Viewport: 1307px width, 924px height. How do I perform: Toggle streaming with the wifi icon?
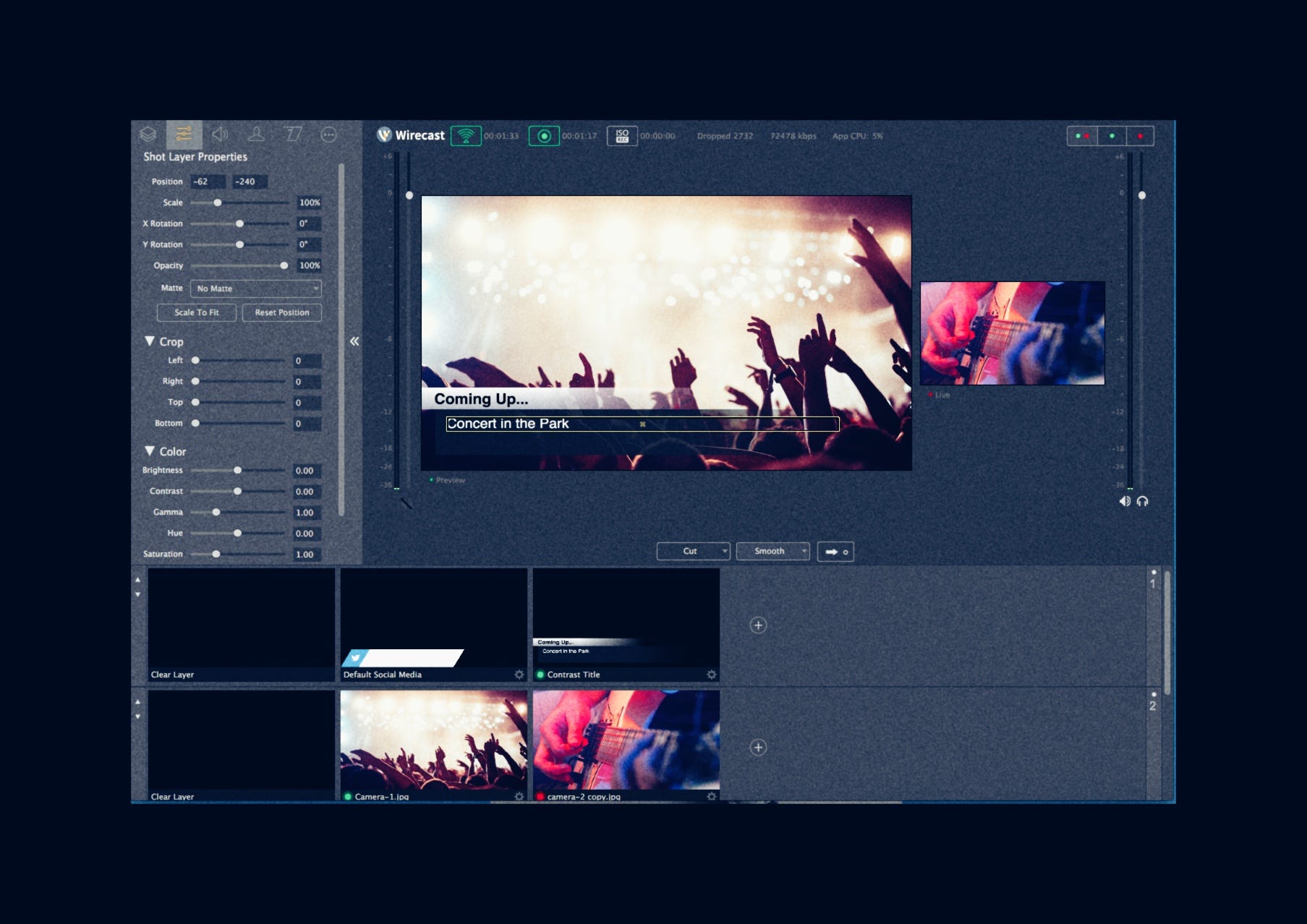[x=467, y=135]
